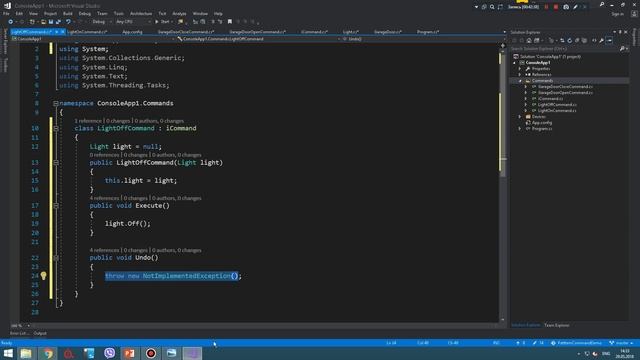640x360 pixels.
Task: Collapse the namespace ConsoleApp1.Commands code block
Action: click(56, 103)
